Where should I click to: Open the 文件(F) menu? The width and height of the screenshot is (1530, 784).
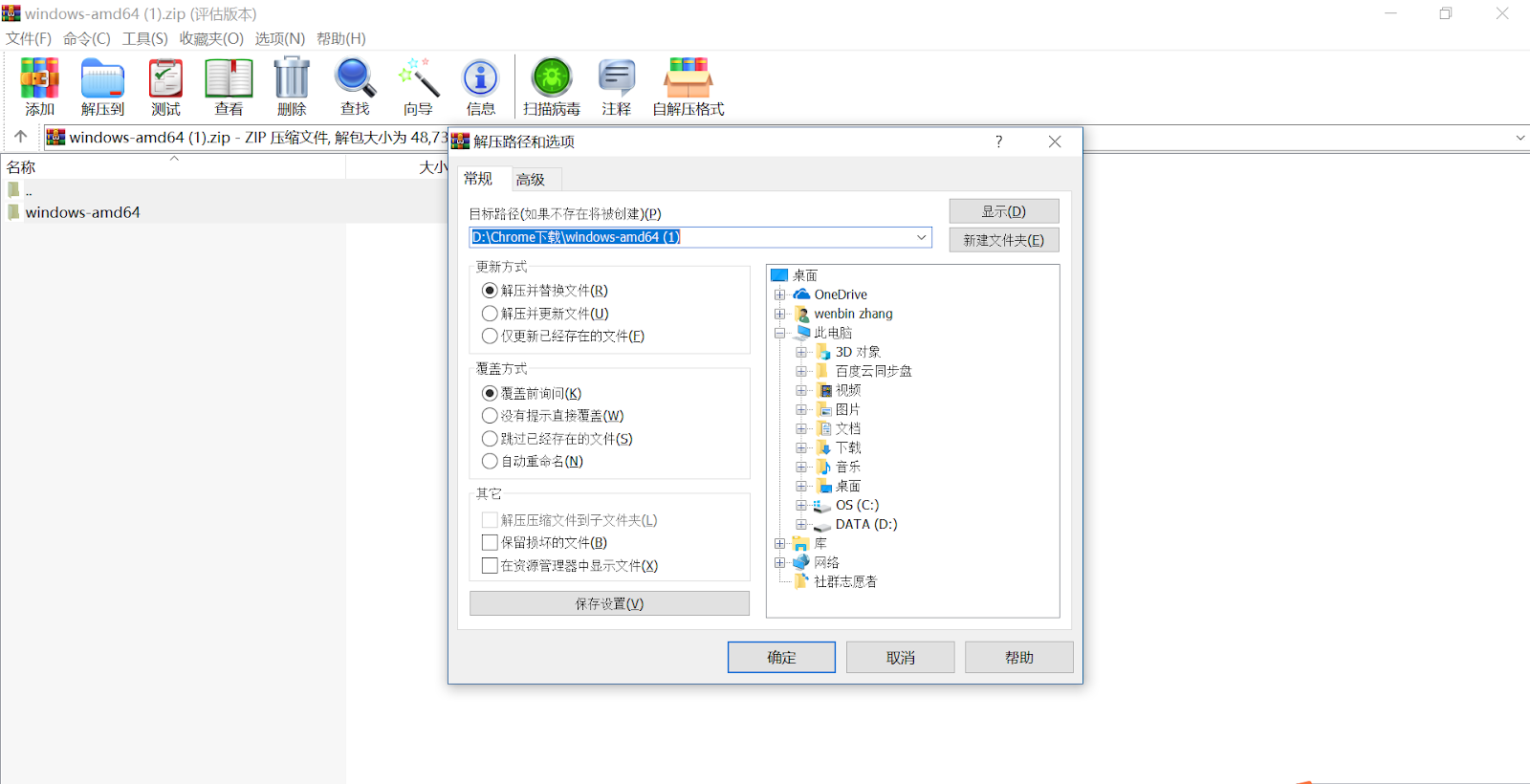pyautogui.click(x=29, y=38)
